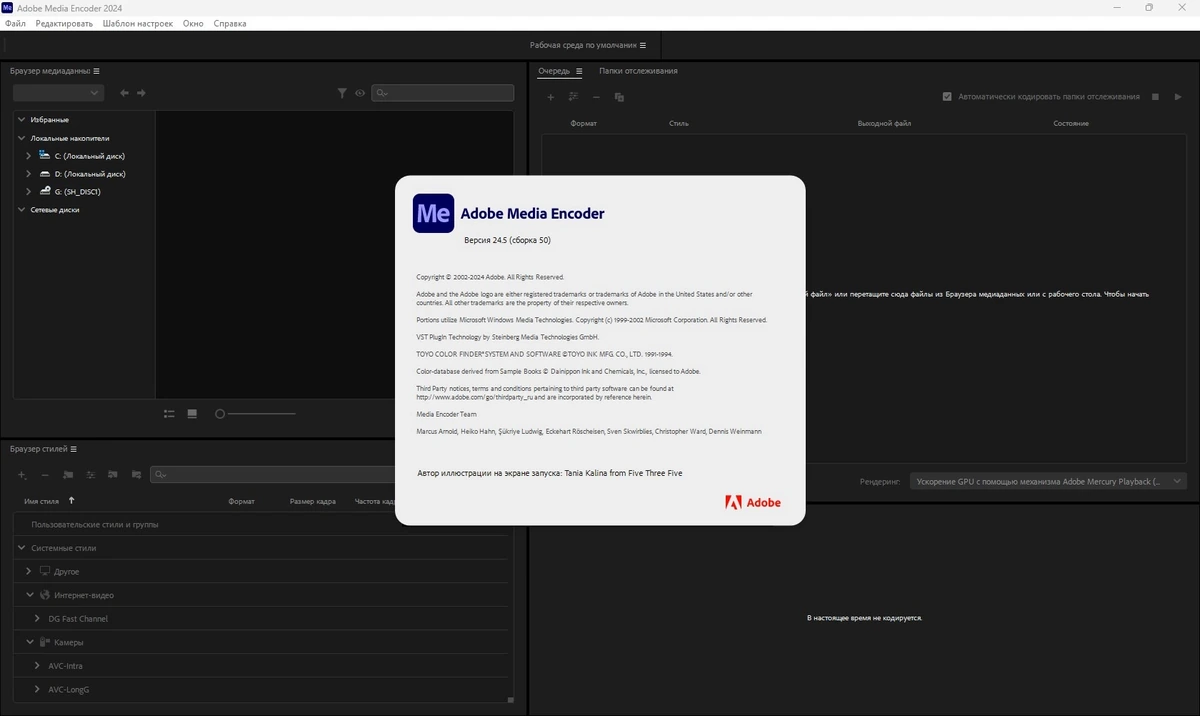Open the Шаблон настроек menu
This screenshot has width=1200, height=716.
(x=138, y=23)
